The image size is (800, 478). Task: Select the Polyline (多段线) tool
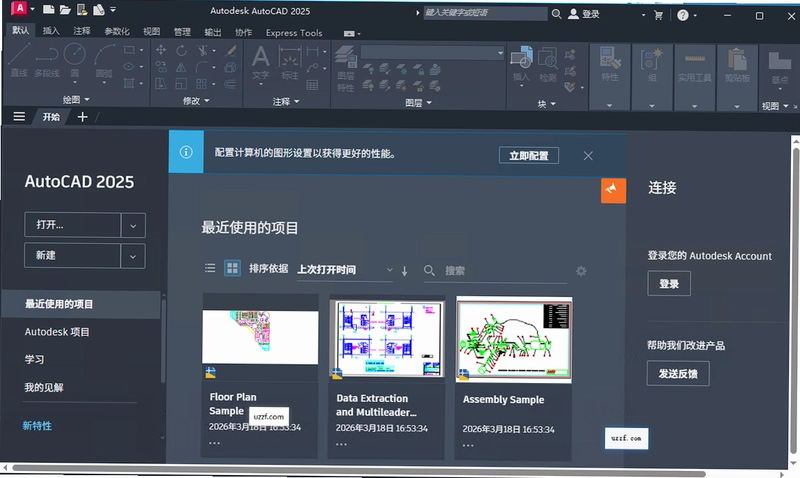[47, 61]
